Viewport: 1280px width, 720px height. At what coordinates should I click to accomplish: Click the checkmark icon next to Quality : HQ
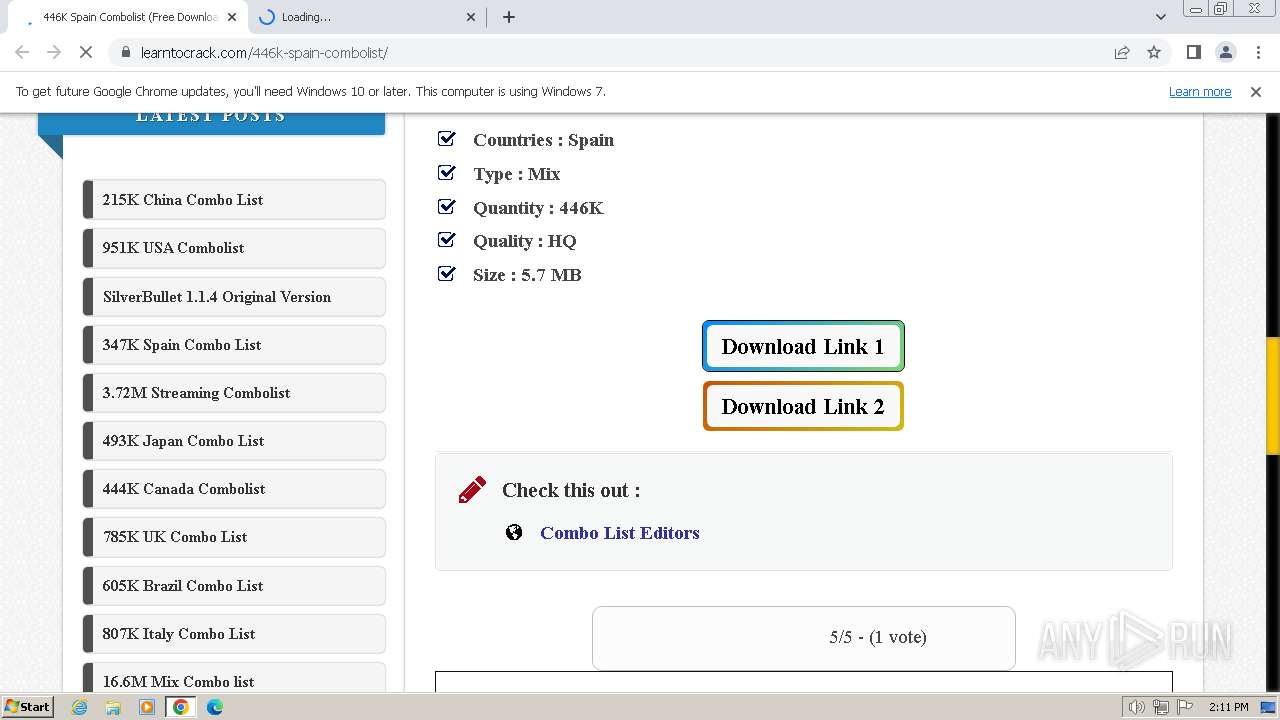click(447, 240)
